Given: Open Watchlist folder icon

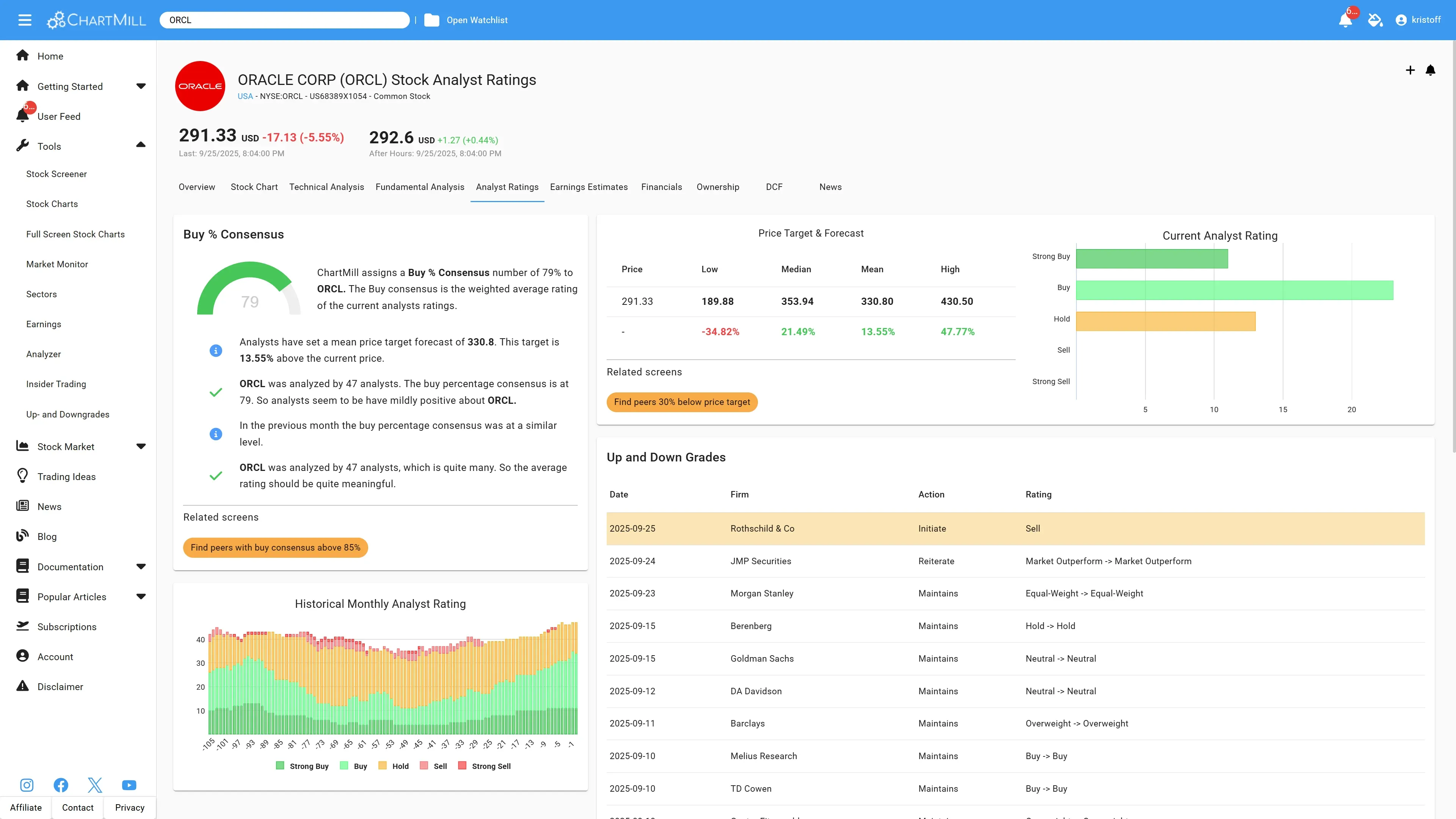Looking at the screenshot, I should coord(432,20).
